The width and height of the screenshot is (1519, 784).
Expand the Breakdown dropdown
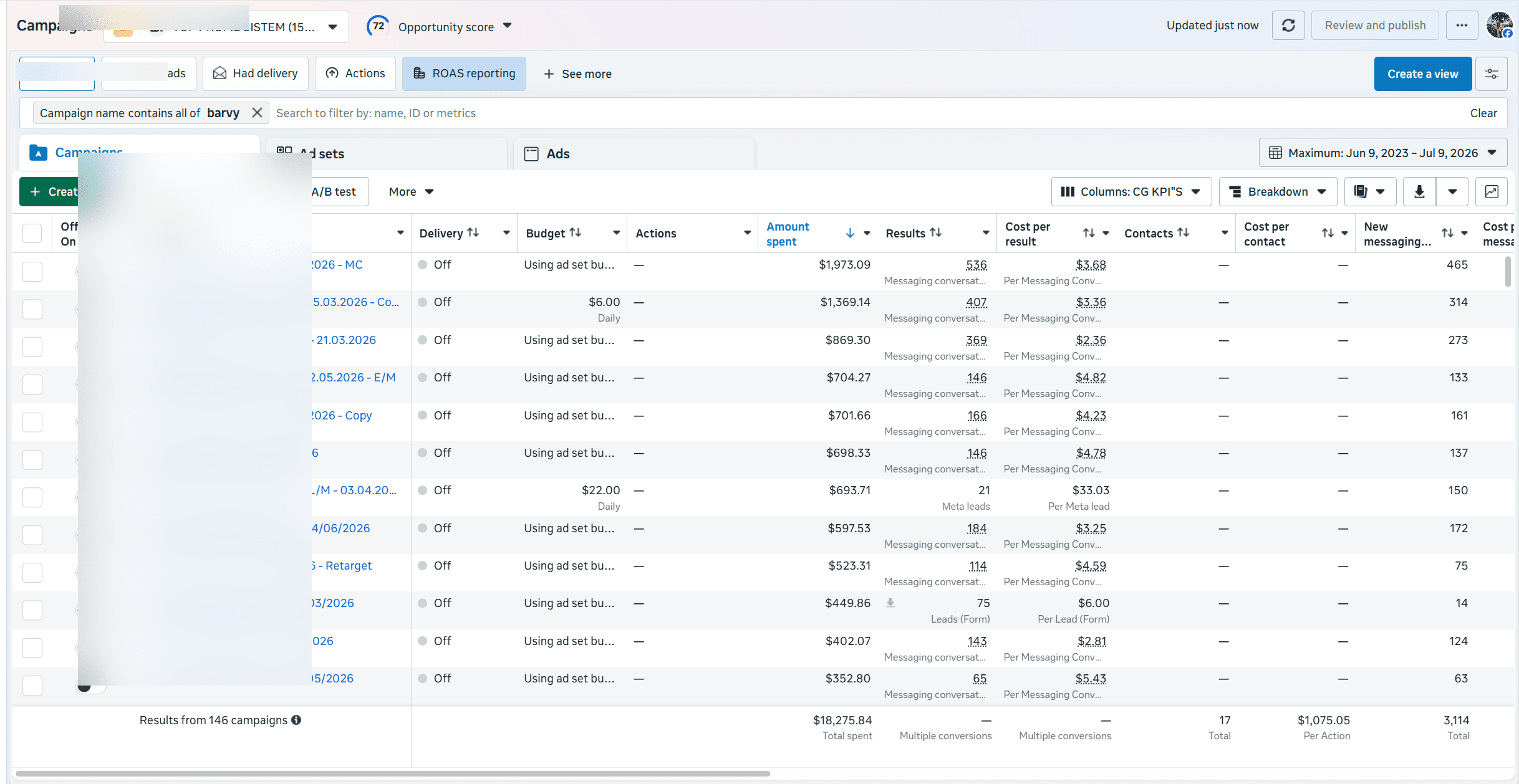click(x=1278, y=191)
